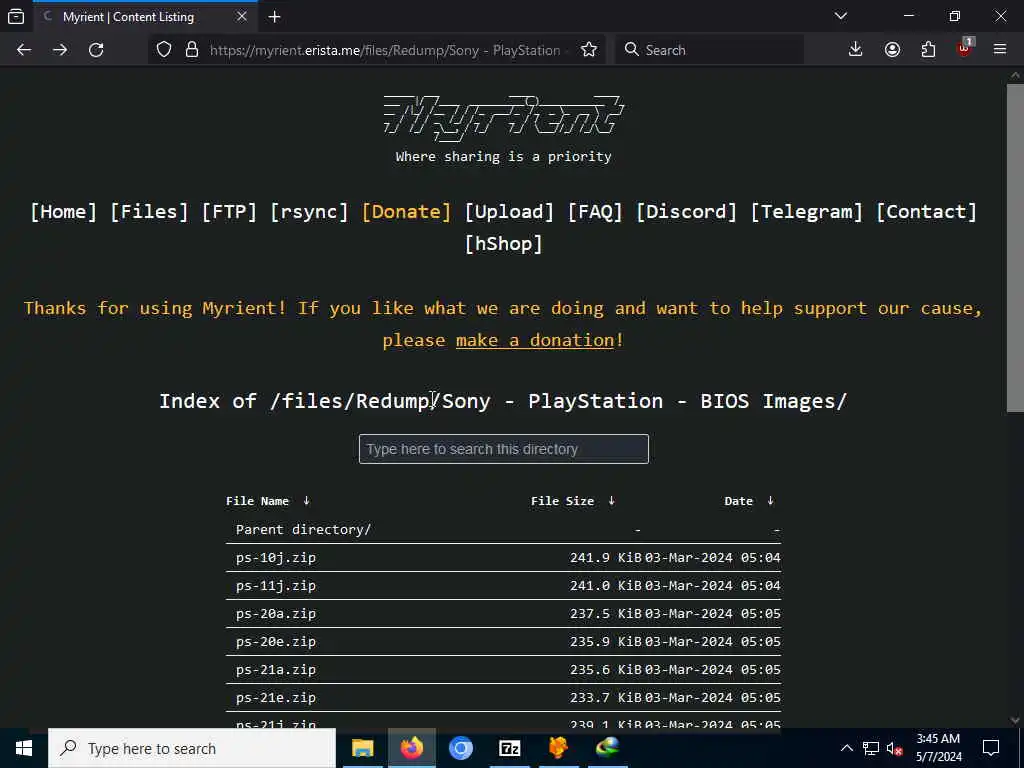Focus the 'Type here to search this directory' field
1024x768 pixels.
tap(504, 449)
